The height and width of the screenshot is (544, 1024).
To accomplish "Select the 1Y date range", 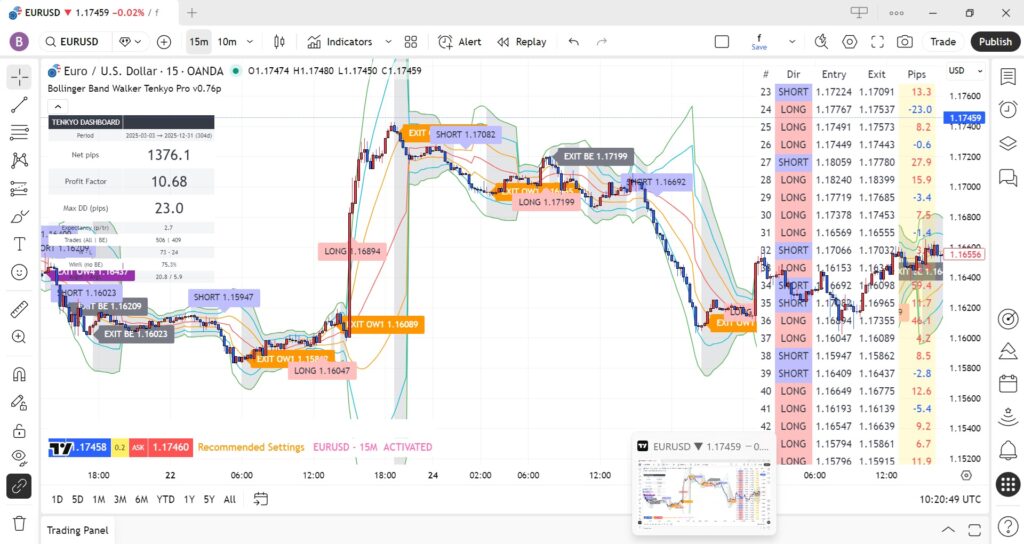I will pos(187,499).
